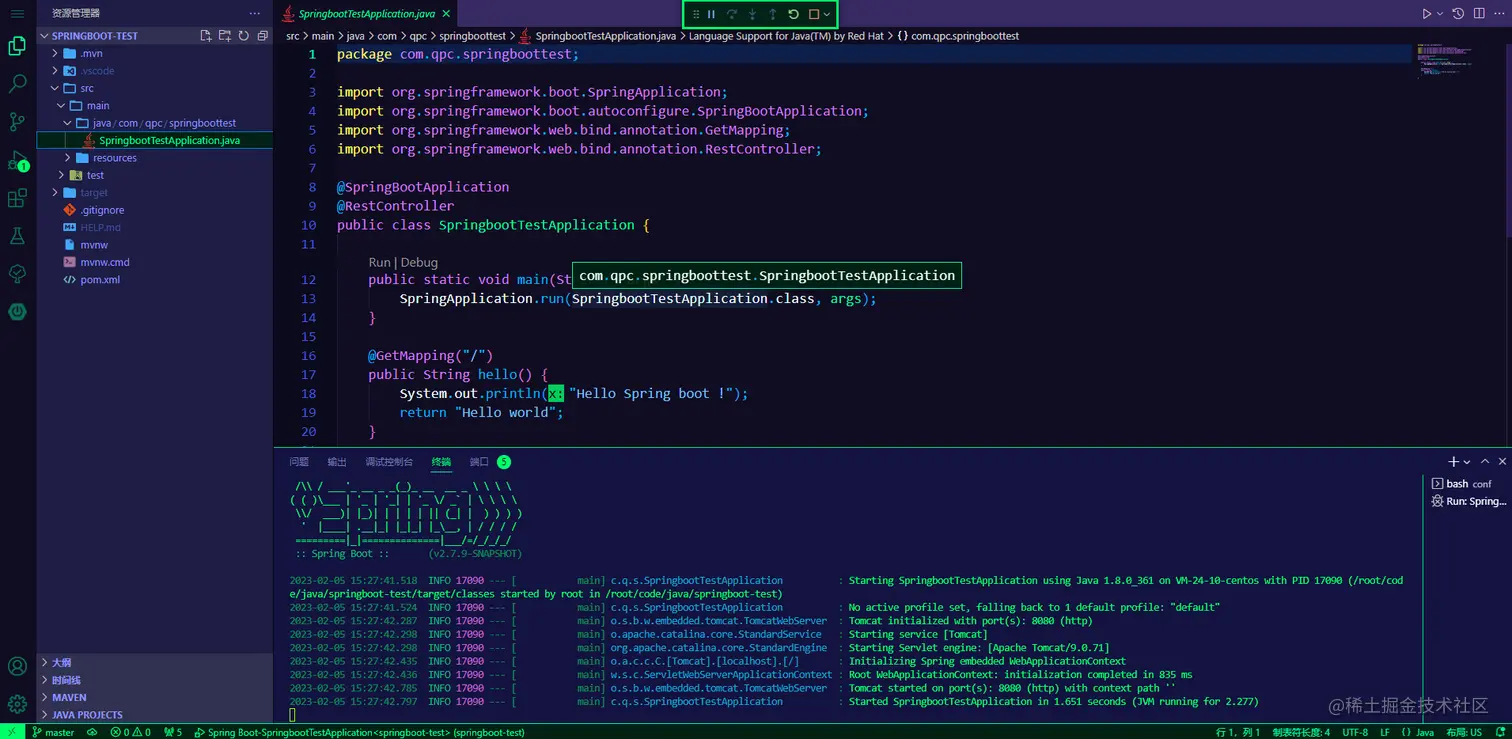
Task: Close the SpringbootTestApplication.java tab
Action: pos(445,14)
